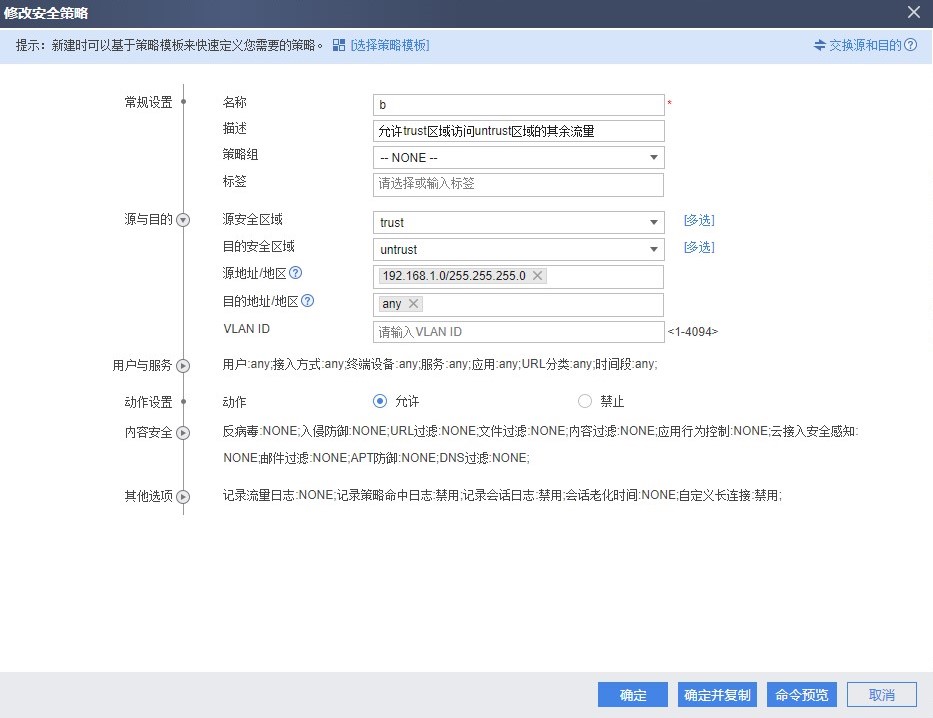Click the VLAN ID input field
This screenshot has width=933, height=718.
click(517, 332)
